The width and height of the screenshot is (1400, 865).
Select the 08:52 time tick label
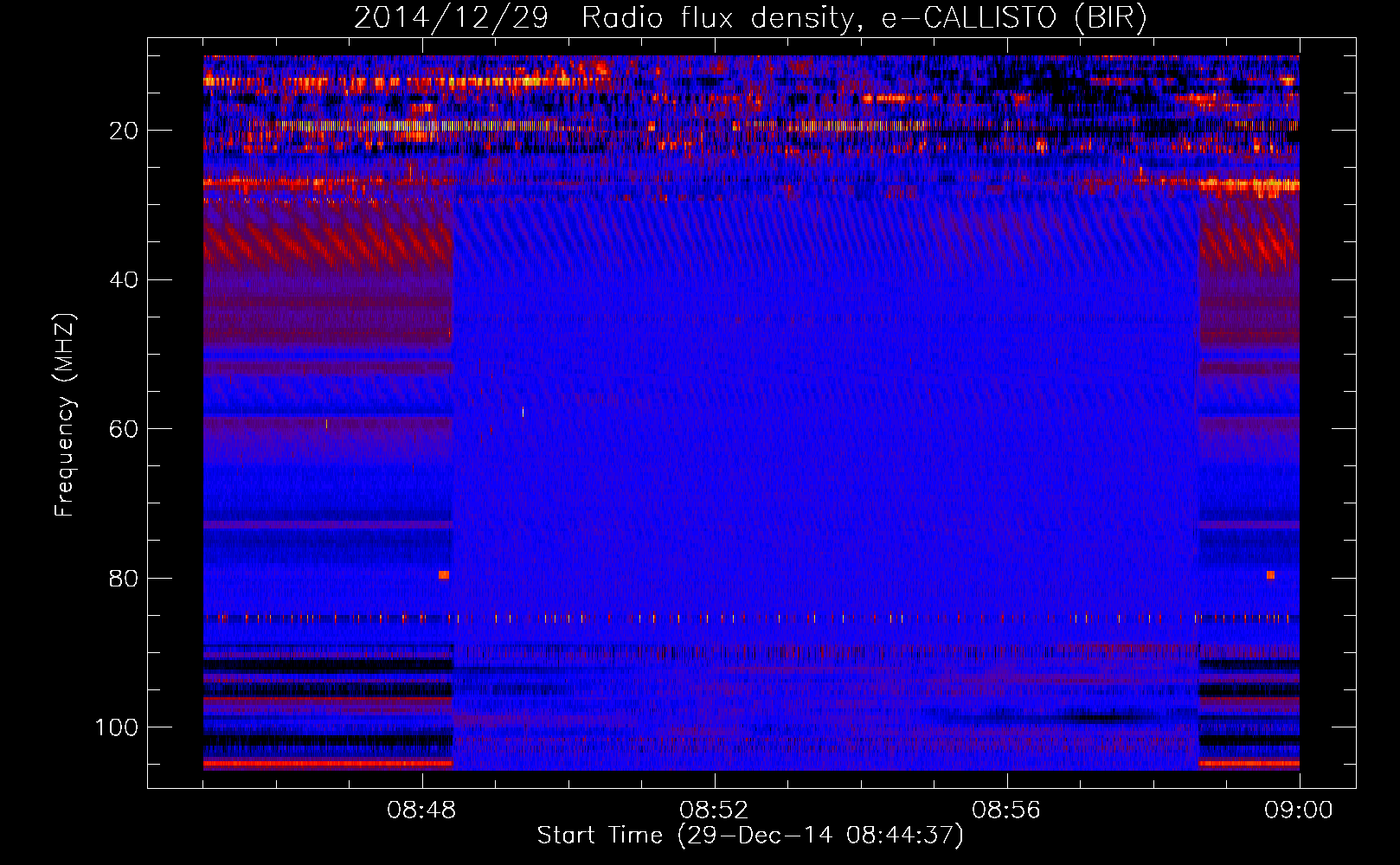point(714,811)
